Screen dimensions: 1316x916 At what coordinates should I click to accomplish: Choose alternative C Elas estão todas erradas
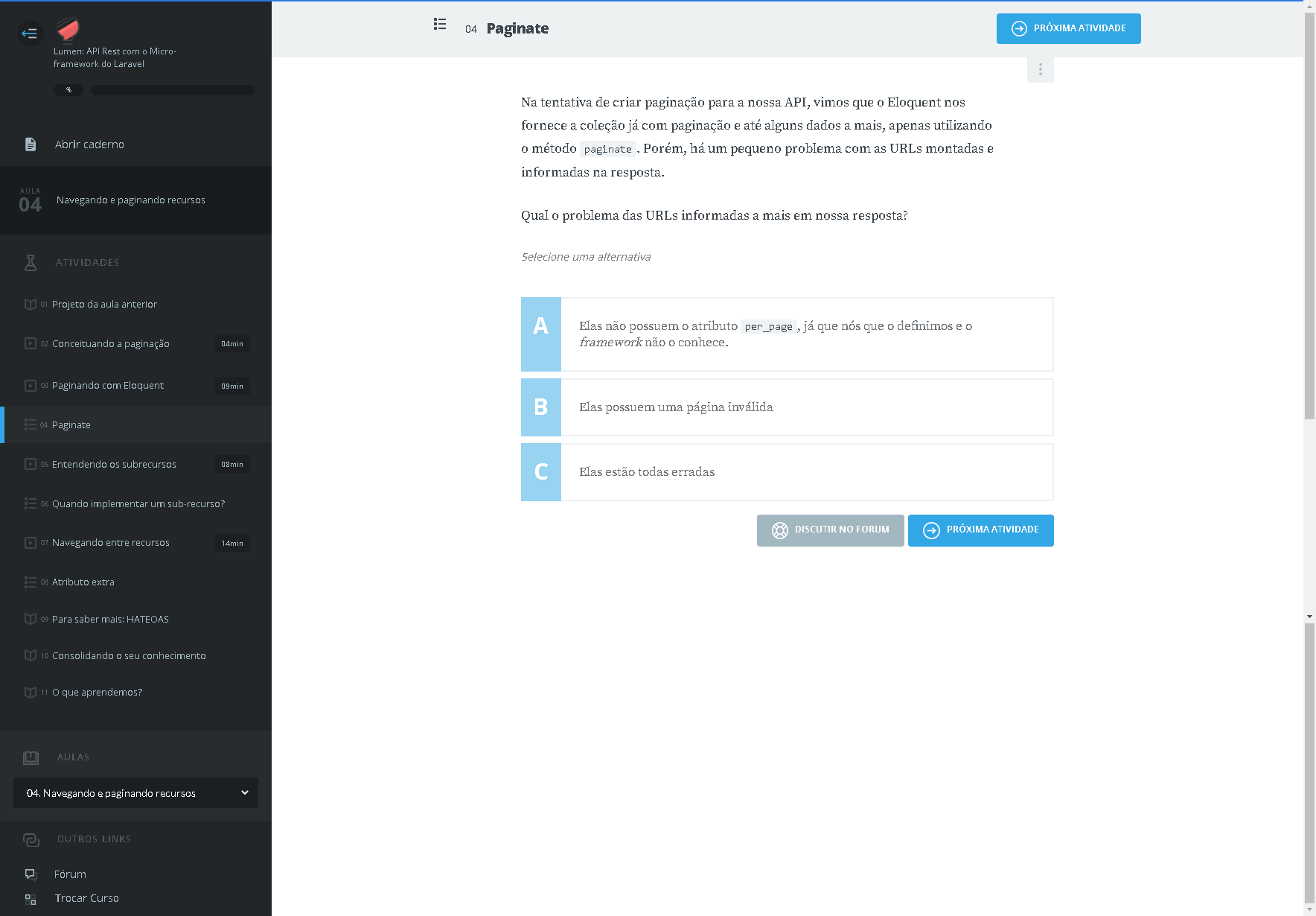coord(787,472)
